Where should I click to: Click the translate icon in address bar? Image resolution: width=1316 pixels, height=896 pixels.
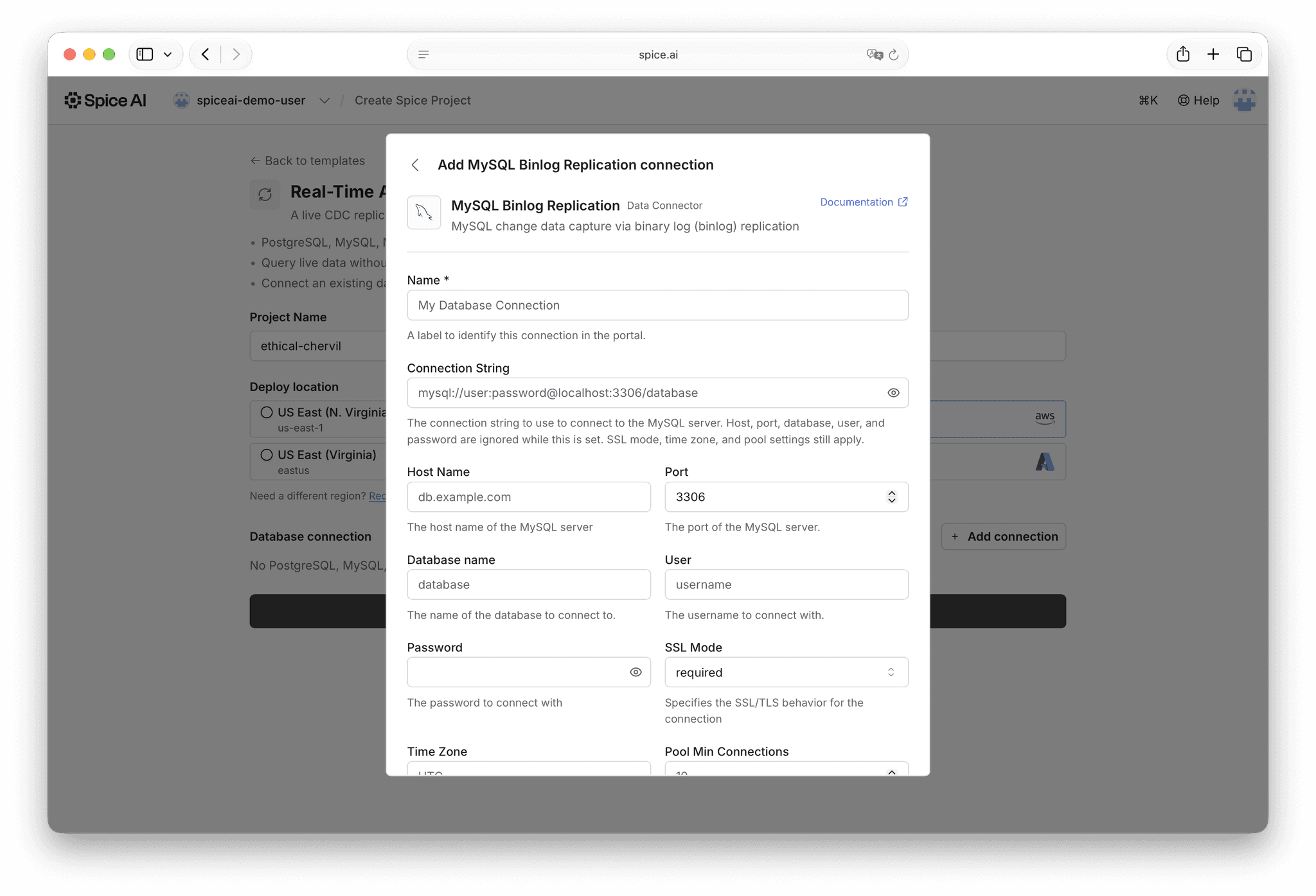875,55
